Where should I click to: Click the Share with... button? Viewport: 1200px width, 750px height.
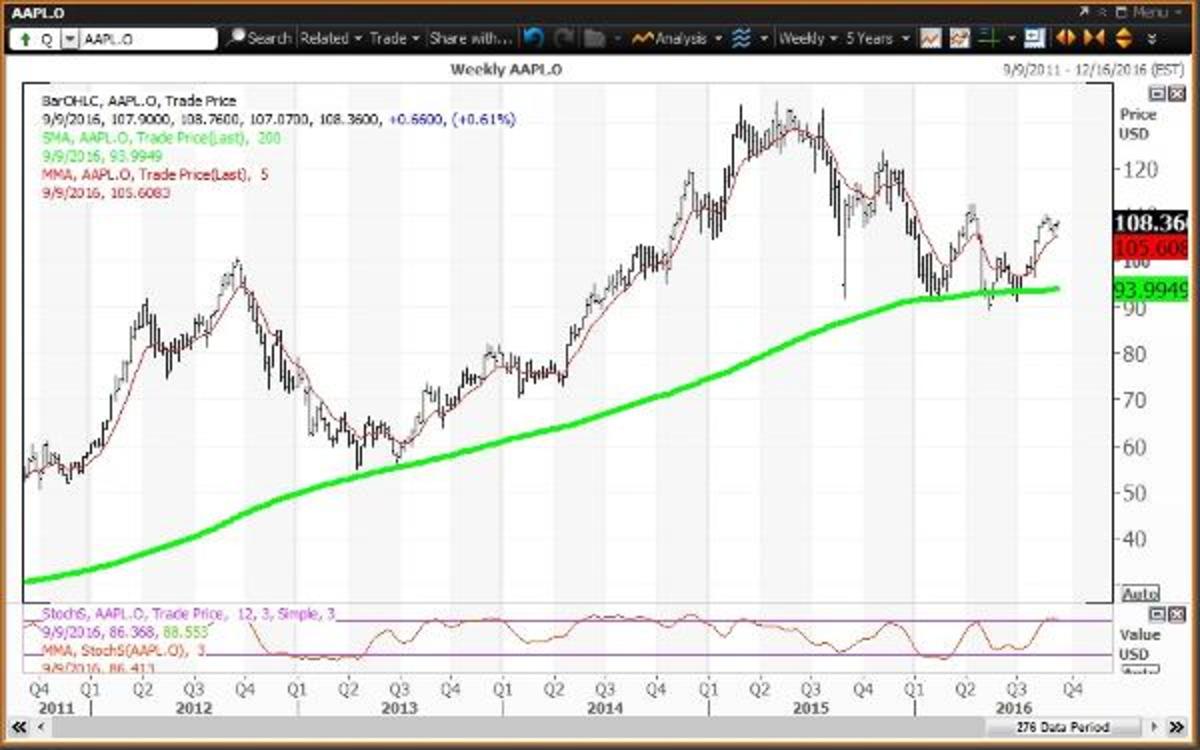pyautogui.click(x=470, y=39)
